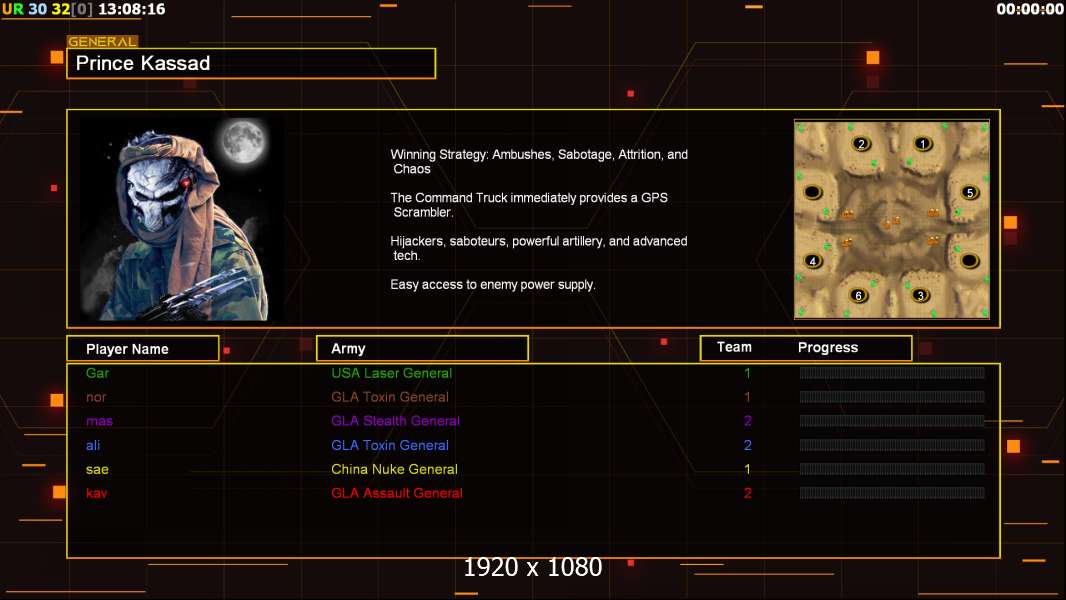Click the Team column header label
The width and height of the screenshot is (1066, 600).
tap(734, 347)
